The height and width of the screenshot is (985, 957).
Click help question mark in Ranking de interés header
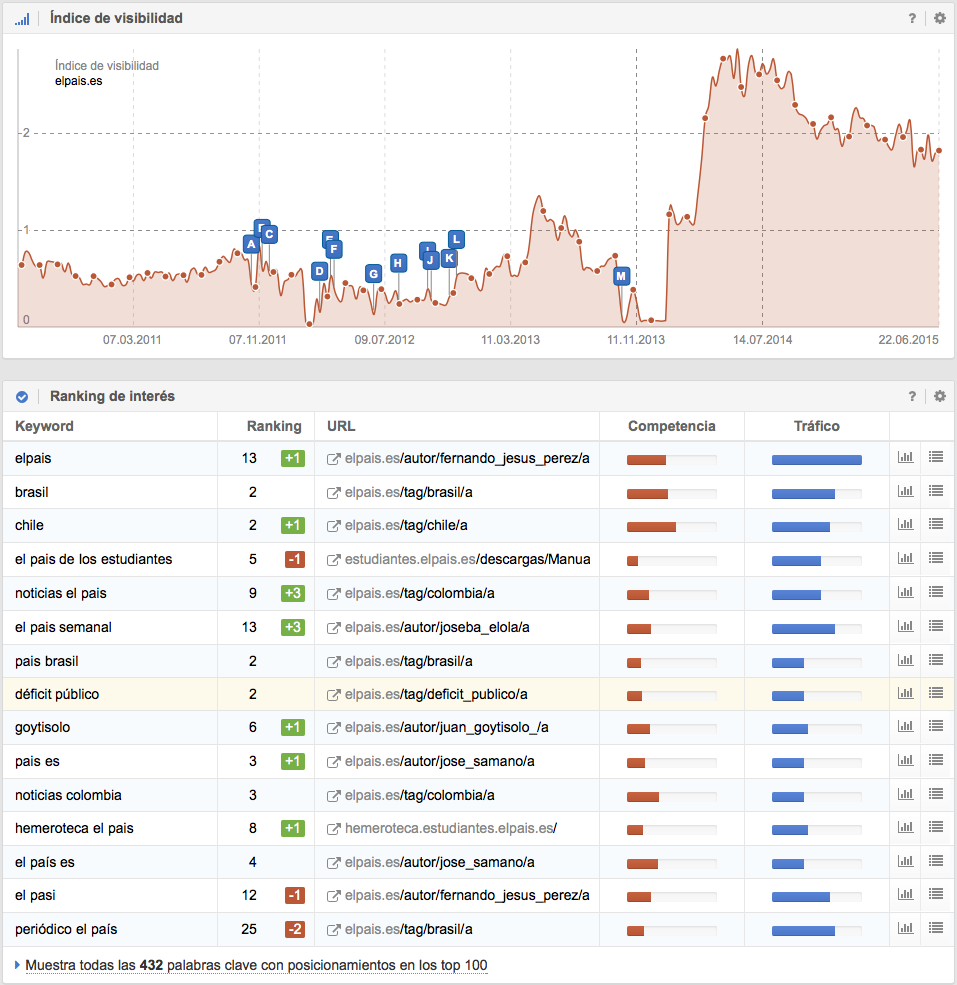coord(912,396)
